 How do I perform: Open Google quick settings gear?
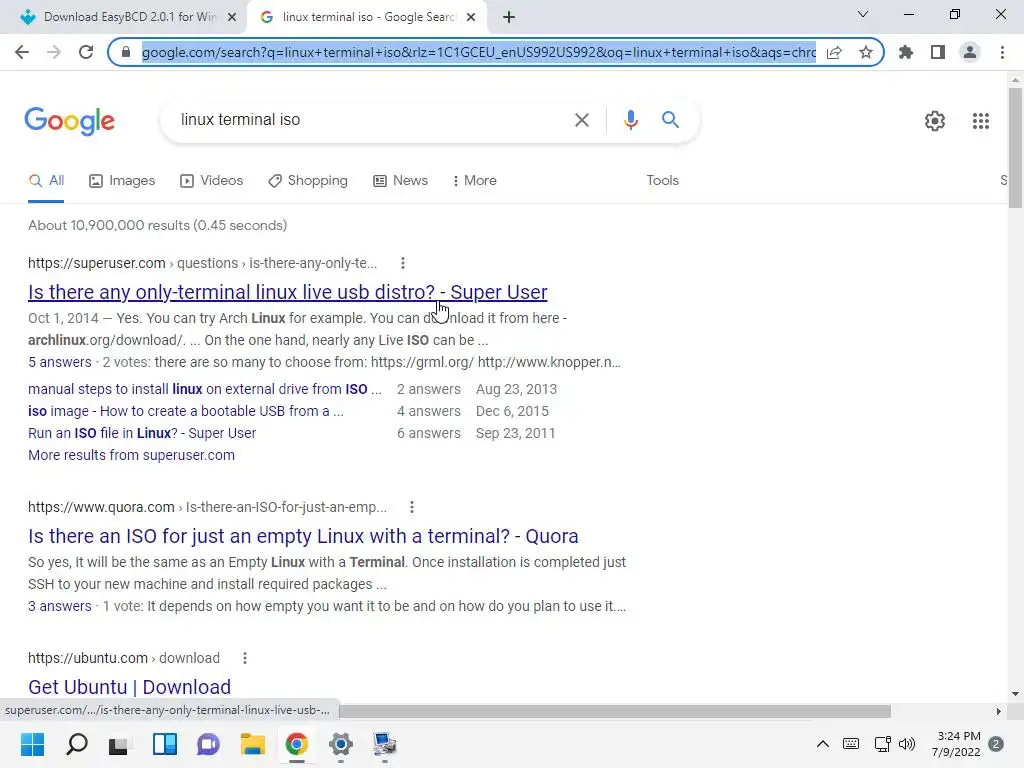click(x=935, y=121)
